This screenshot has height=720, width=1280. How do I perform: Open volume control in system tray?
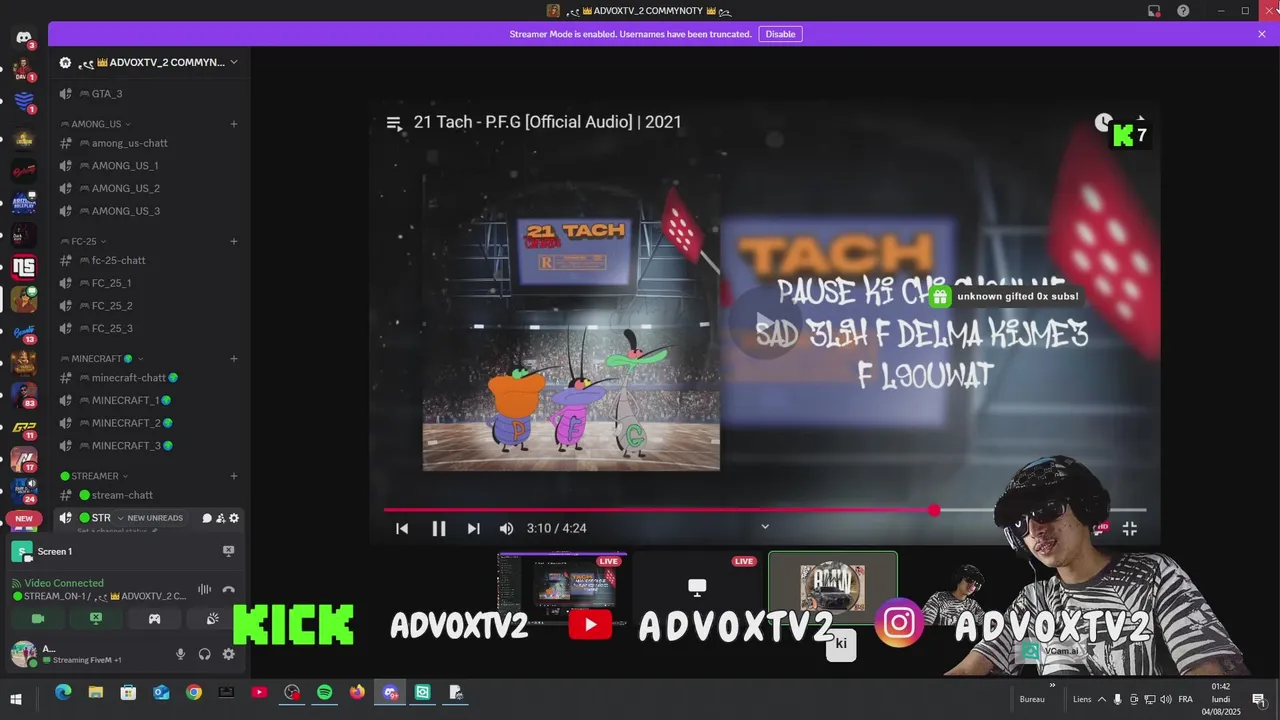click(1166, 699)
